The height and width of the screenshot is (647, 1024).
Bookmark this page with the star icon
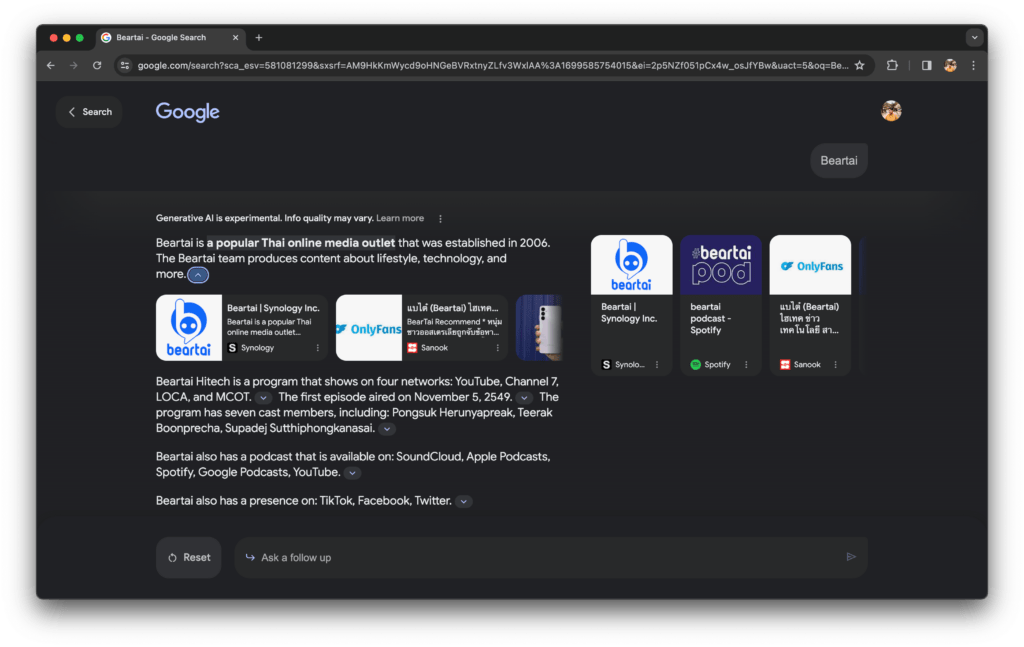[859, 65]
